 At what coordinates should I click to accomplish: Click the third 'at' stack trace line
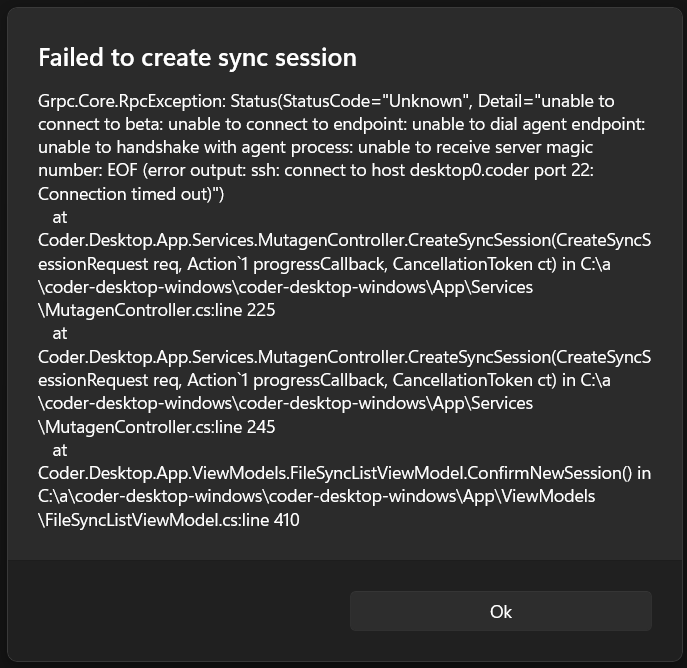[x=60, y=449]
